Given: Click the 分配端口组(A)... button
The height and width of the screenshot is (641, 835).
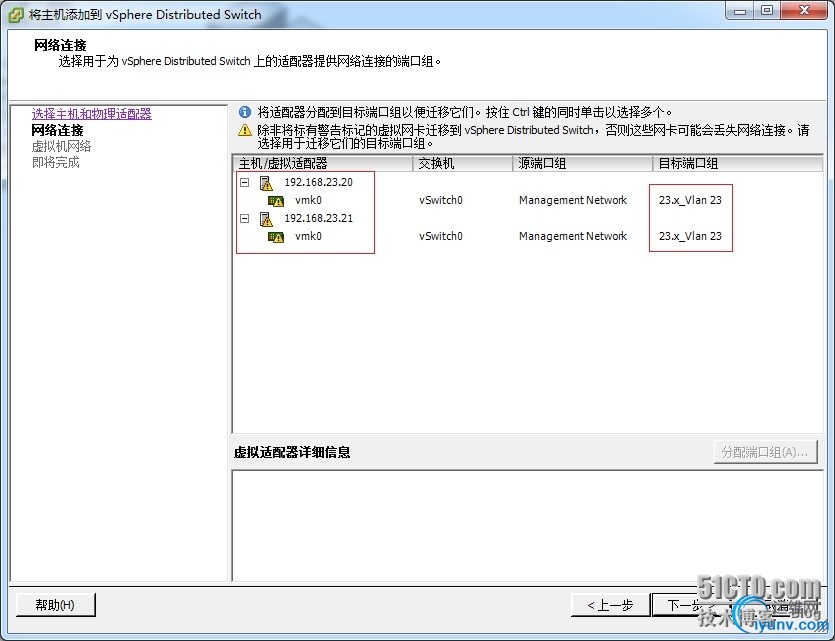Looking at the screenshot, I should (x=765, y=452).
